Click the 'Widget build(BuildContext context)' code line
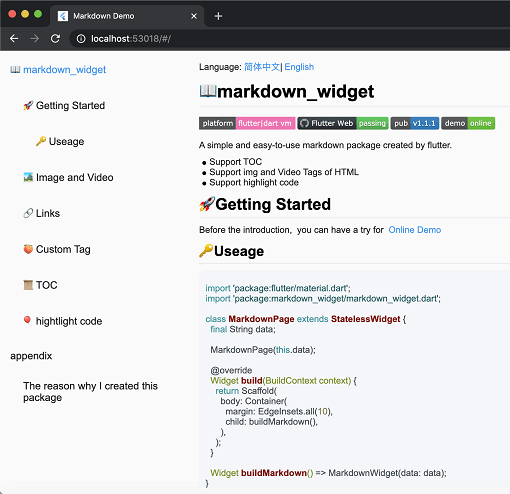This screenshot has height=494, width=510. (x=283, y=381)
